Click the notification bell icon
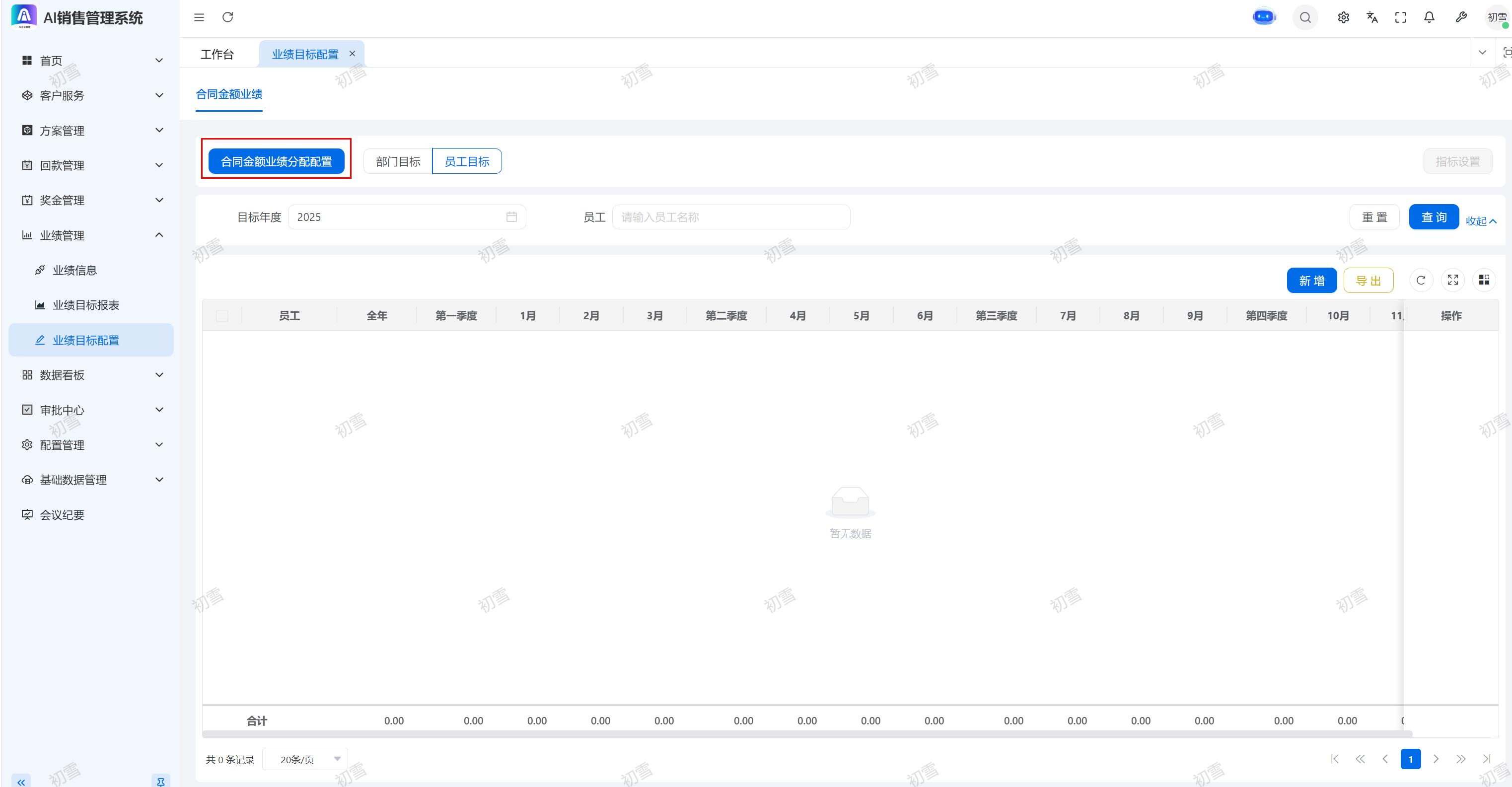1512x787 pixels. [x=1429, y=17]
